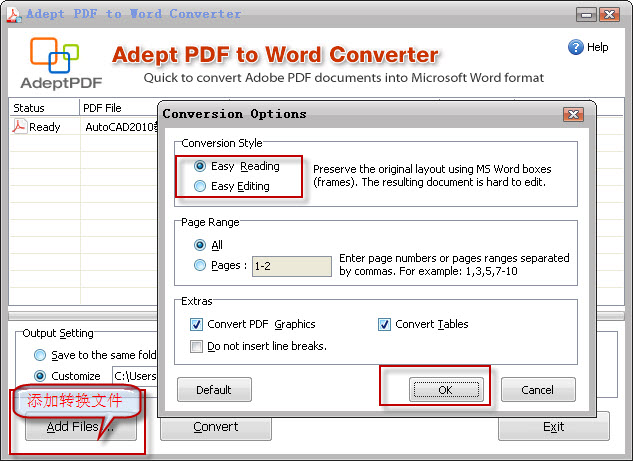Click the Customize output path field
633x461 pixels.
[135, 376]
